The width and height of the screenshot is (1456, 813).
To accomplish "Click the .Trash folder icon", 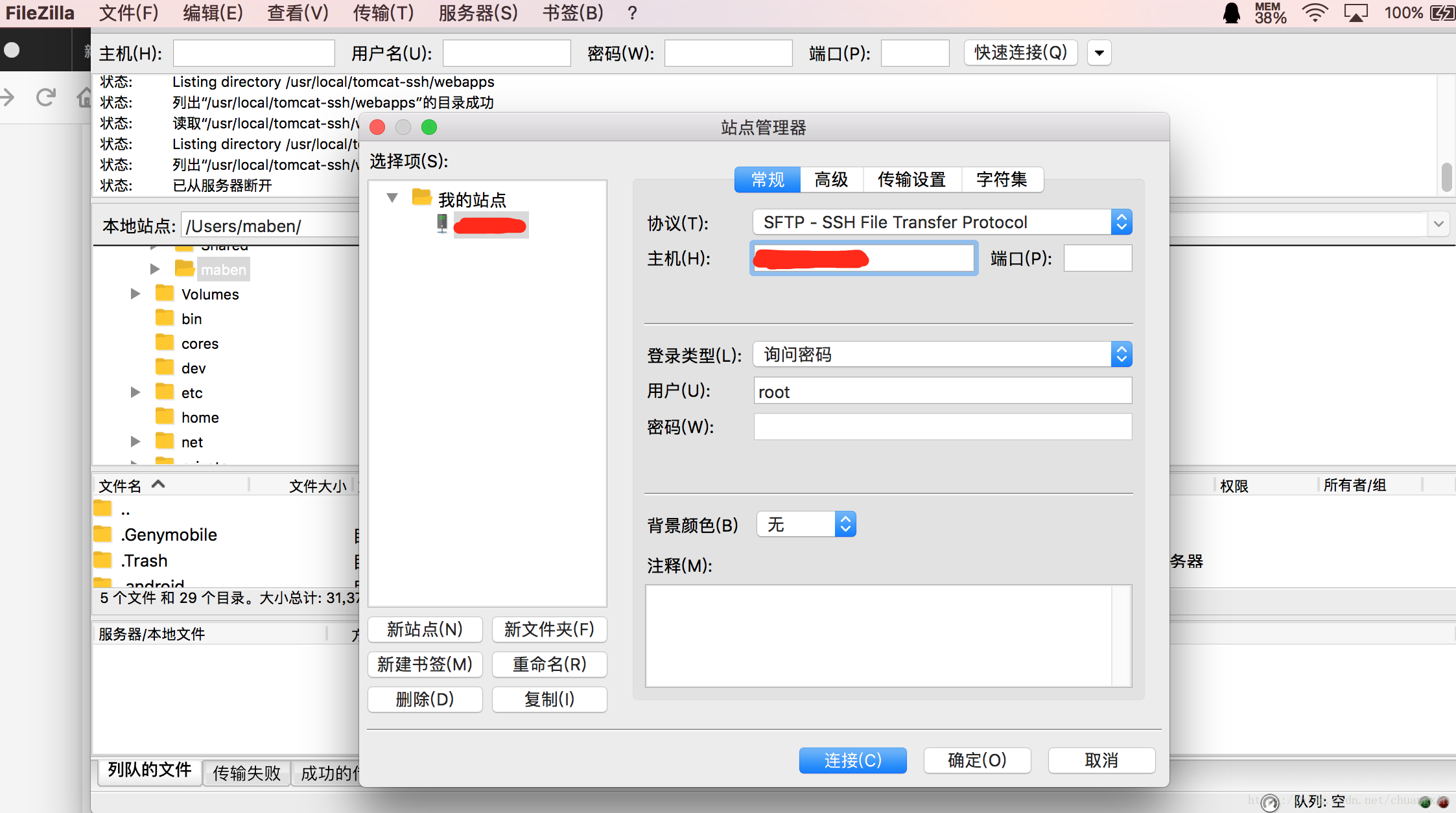I will click(x=102, y=560).
